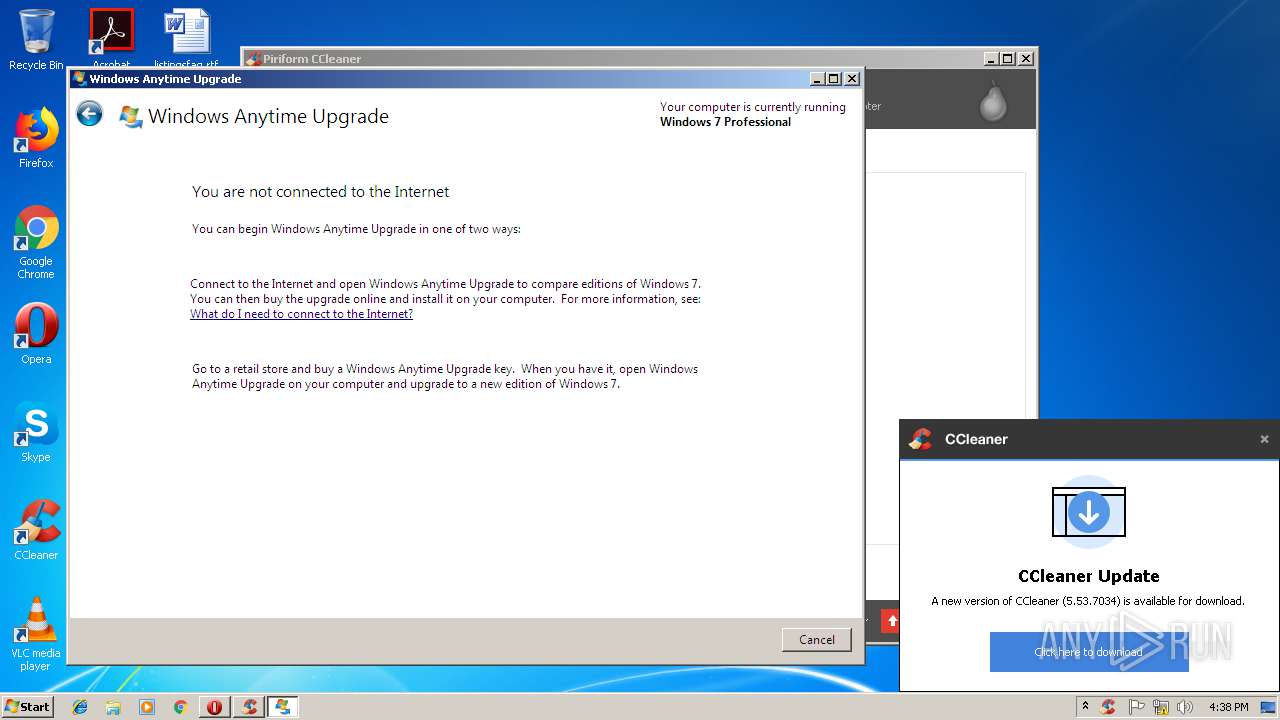Viewport: 1280px width, 720px height.
Task: Launch Google Chrome from desktop
Action: pyautogui.click(x=36, y=243)
